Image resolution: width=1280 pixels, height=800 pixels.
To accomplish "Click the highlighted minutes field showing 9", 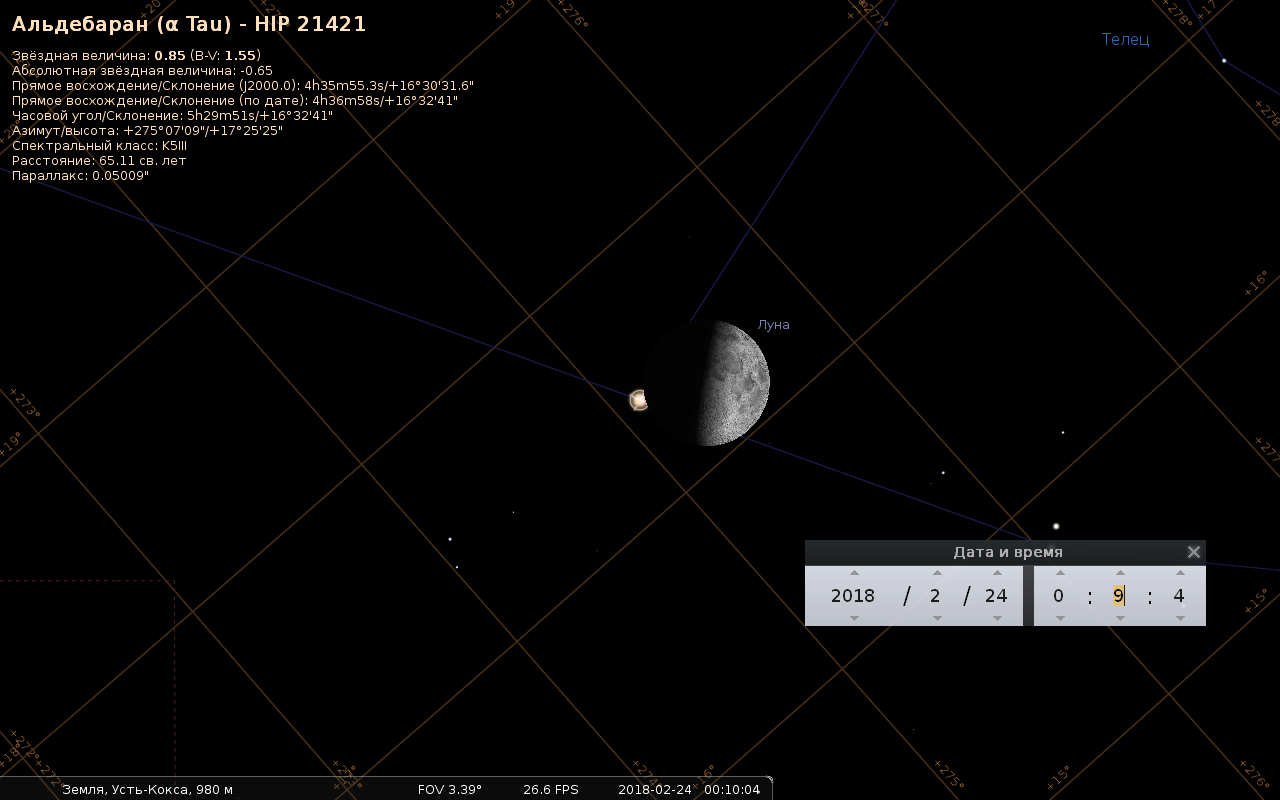I will point(1119,596).
